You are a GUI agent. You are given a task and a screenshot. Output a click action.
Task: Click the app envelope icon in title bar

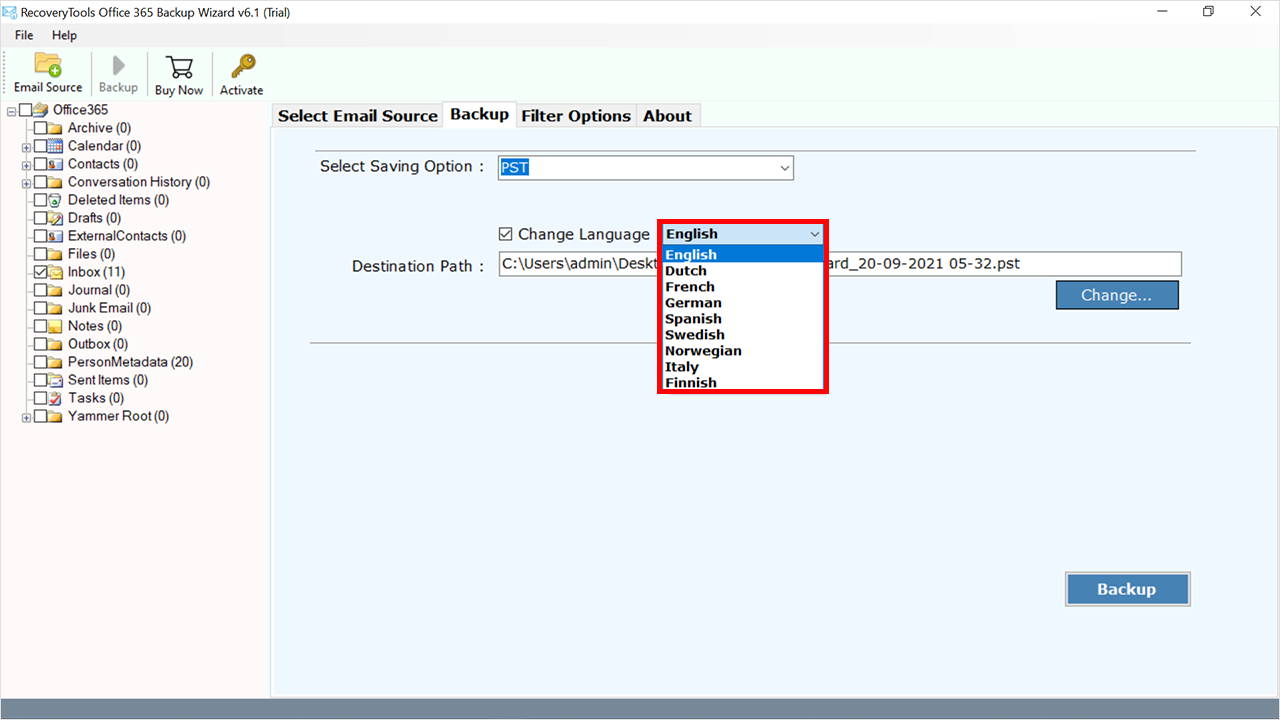coord(10,12)
